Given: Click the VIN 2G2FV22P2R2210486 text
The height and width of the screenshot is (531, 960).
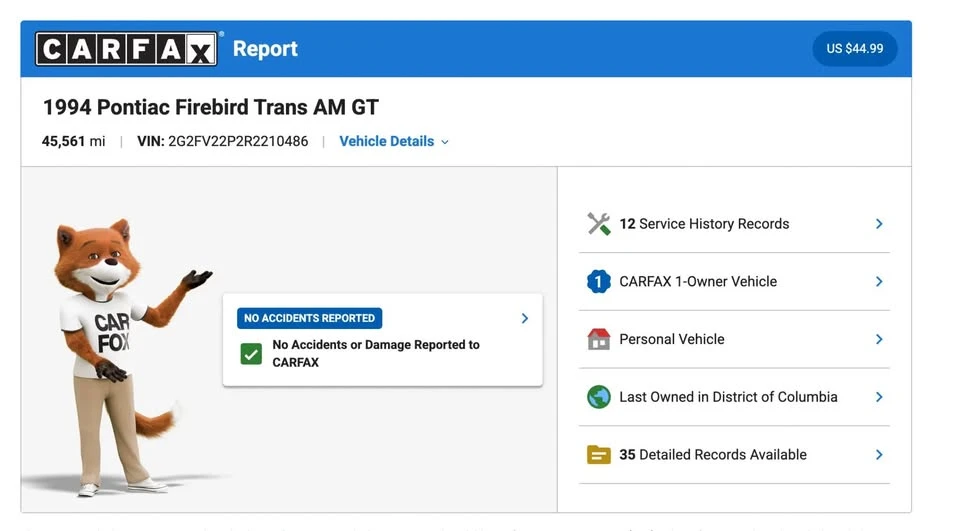Looking at the screenshot, I should tap(222, 141).
